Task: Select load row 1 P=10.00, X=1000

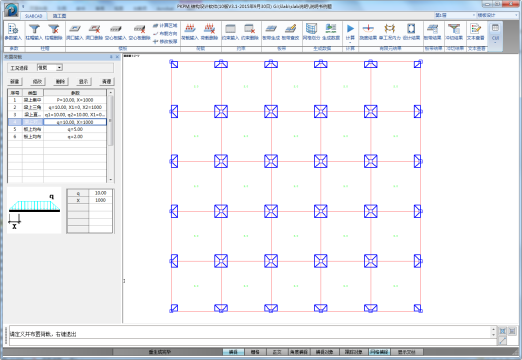Action: 57,100
